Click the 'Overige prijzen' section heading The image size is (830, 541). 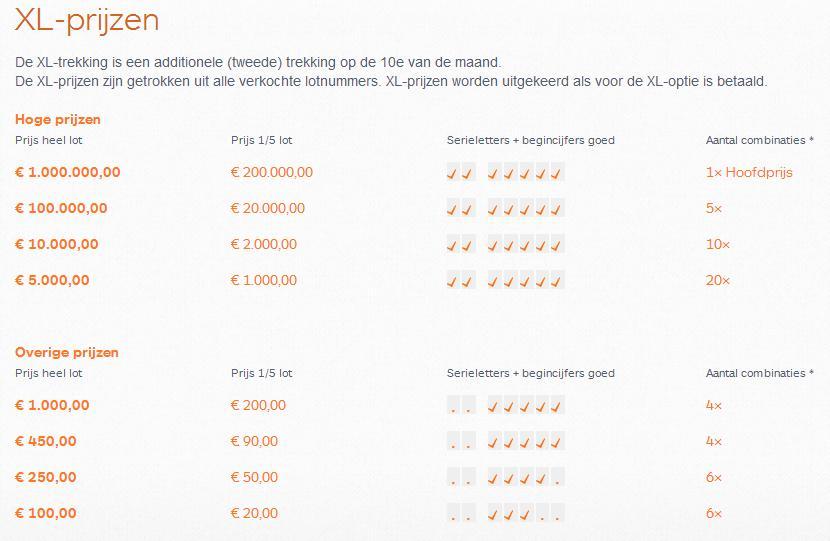coord(66,352)
